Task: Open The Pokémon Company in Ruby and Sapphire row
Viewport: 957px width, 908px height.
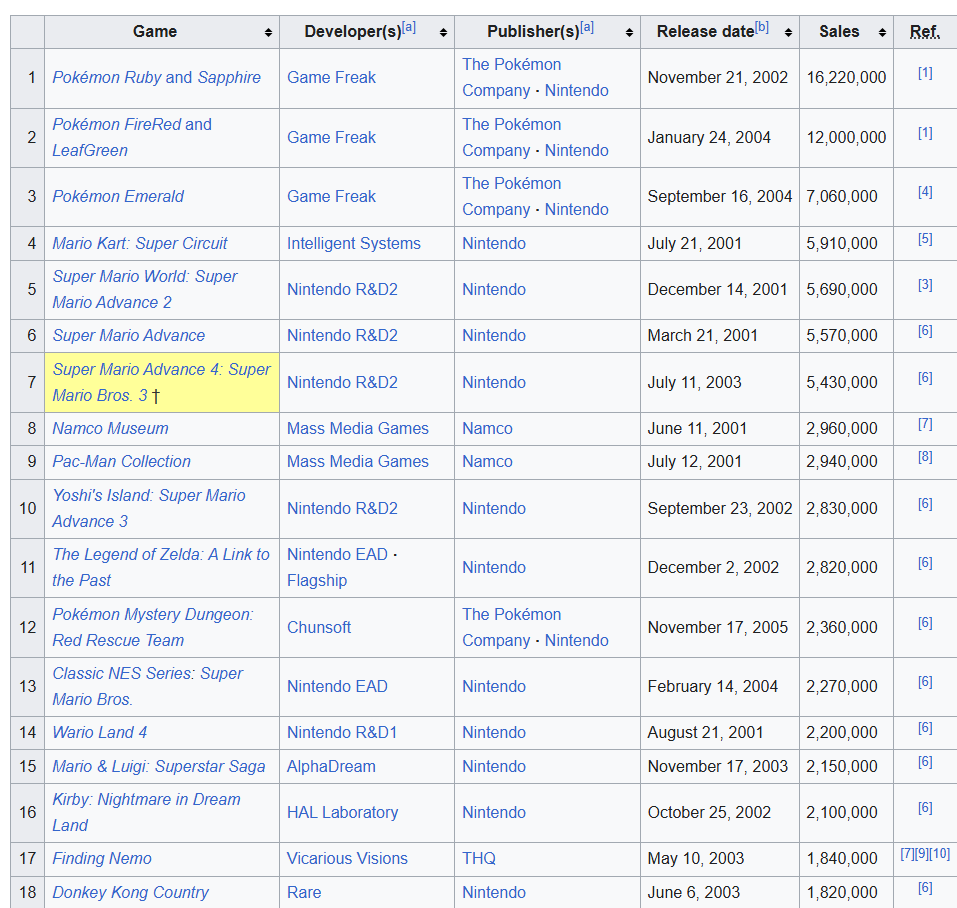Action: 511,77
